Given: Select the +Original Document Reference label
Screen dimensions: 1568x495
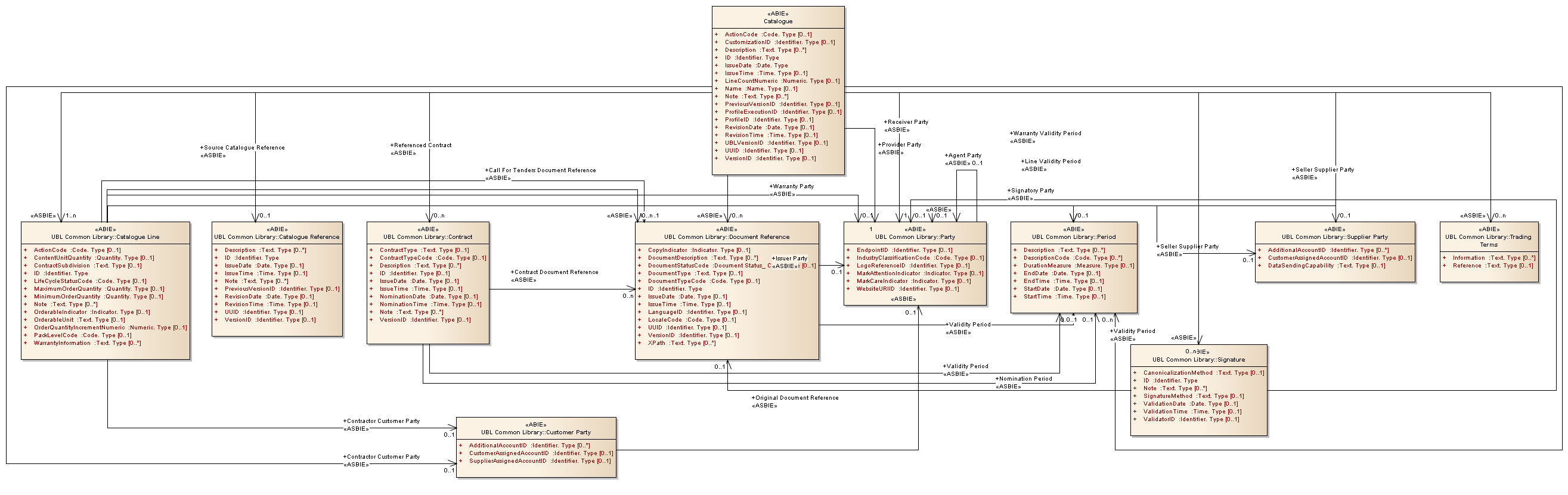Looking at the screenshot, I should [x=796, y=398].
